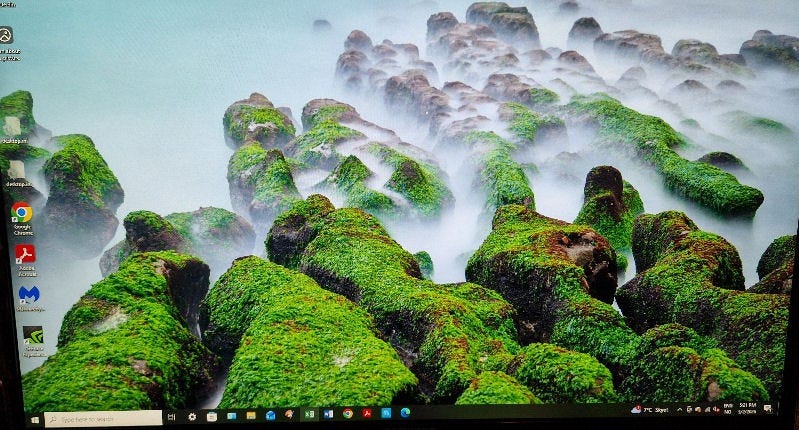Select the NVIDIA GeForce Experience desktop shortcut
The image size is (799, 430).
point(33,341)
